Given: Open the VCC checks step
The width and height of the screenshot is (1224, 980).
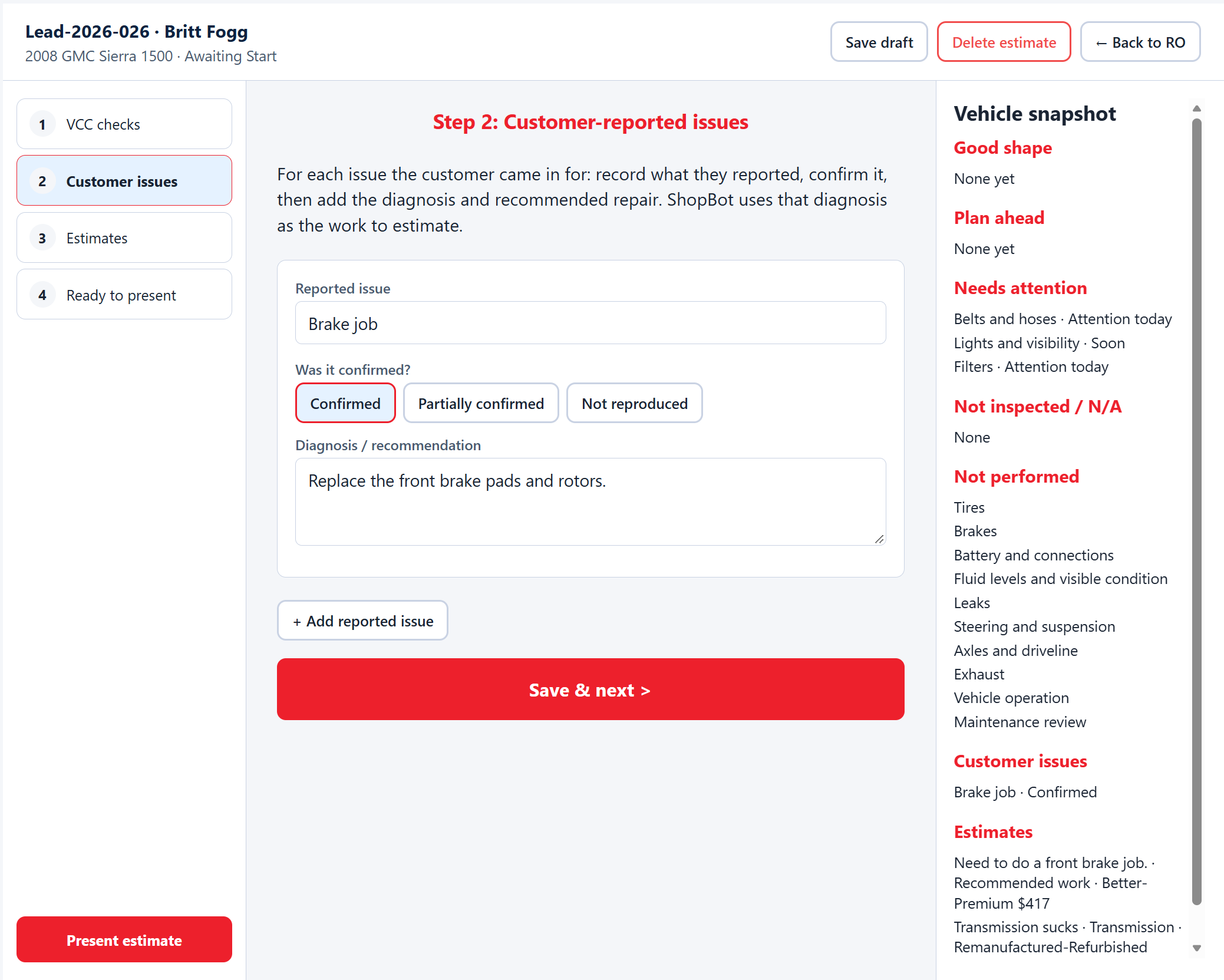Looking at the screenshot, I should point(124,124).
